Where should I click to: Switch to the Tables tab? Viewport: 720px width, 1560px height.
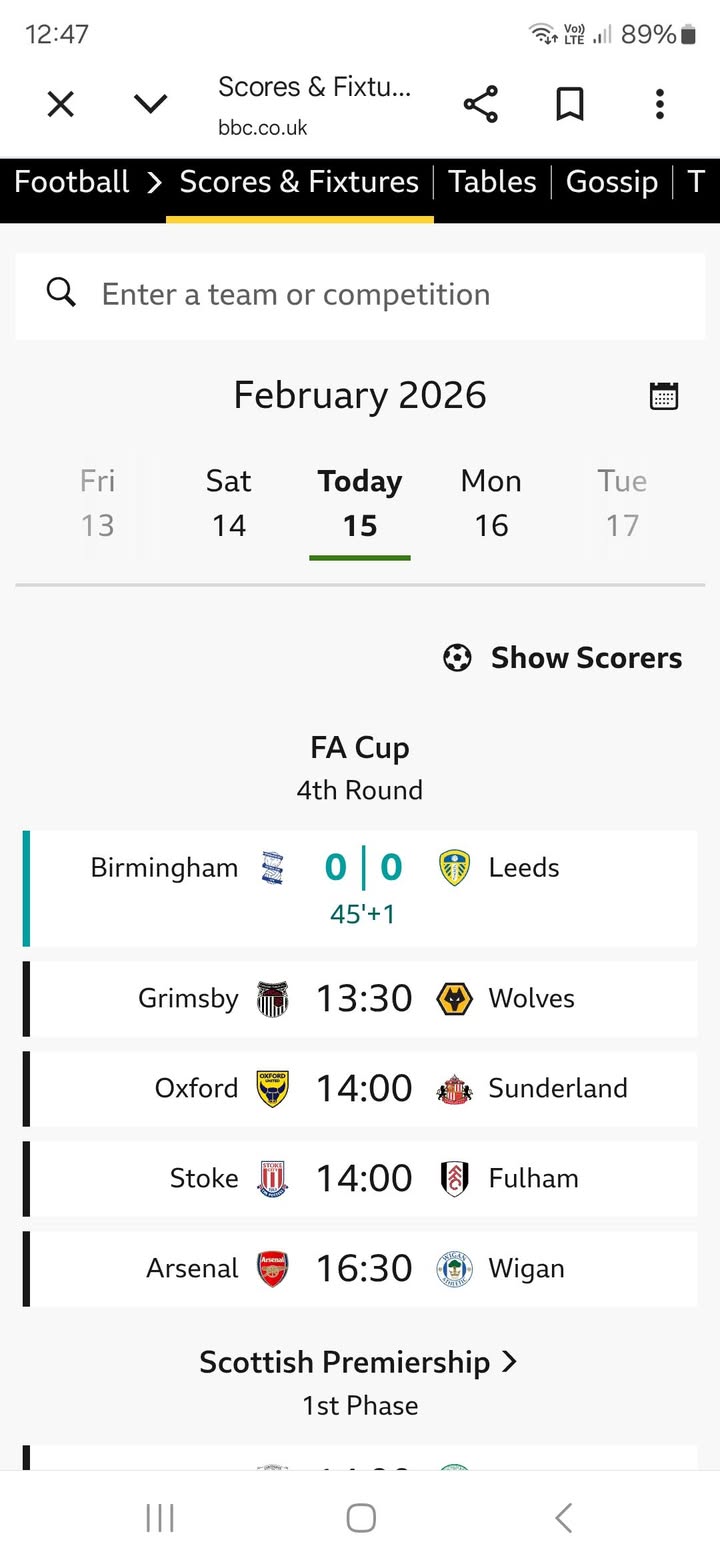tap(492, 182)
